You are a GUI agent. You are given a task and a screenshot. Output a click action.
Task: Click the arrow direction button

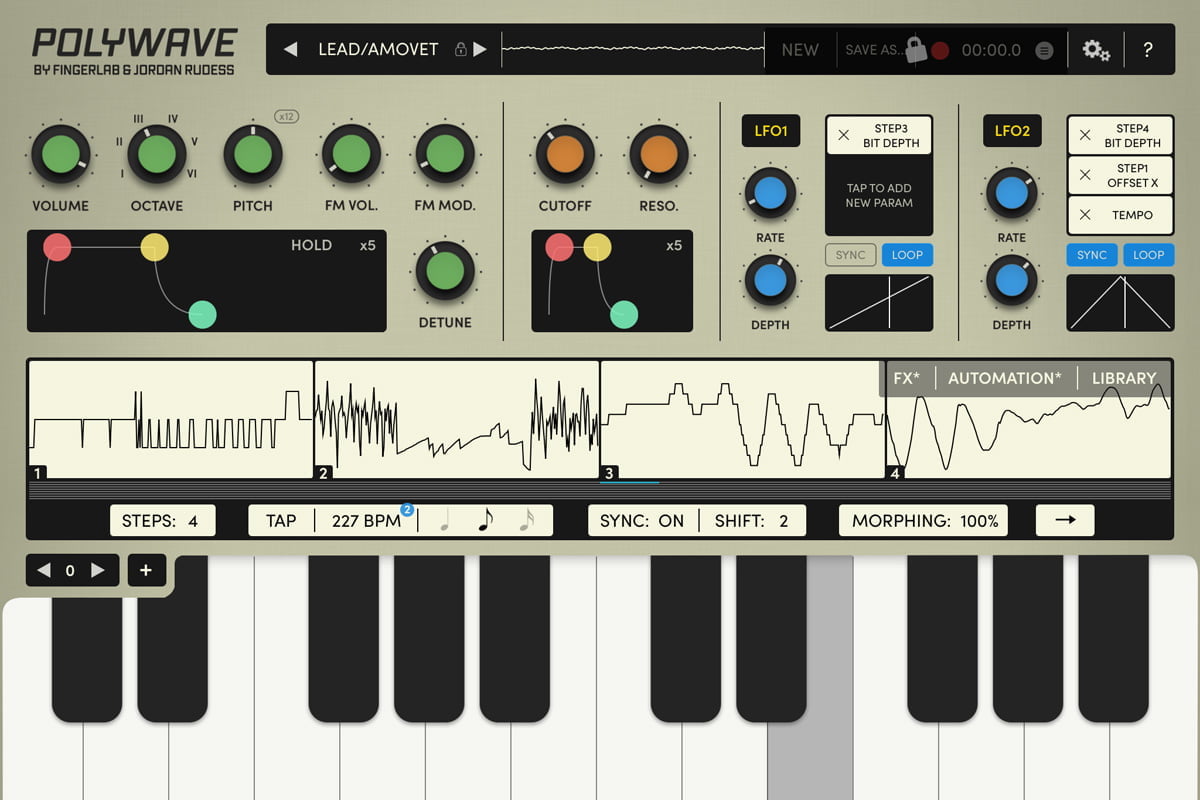(x=1065, y=520)
